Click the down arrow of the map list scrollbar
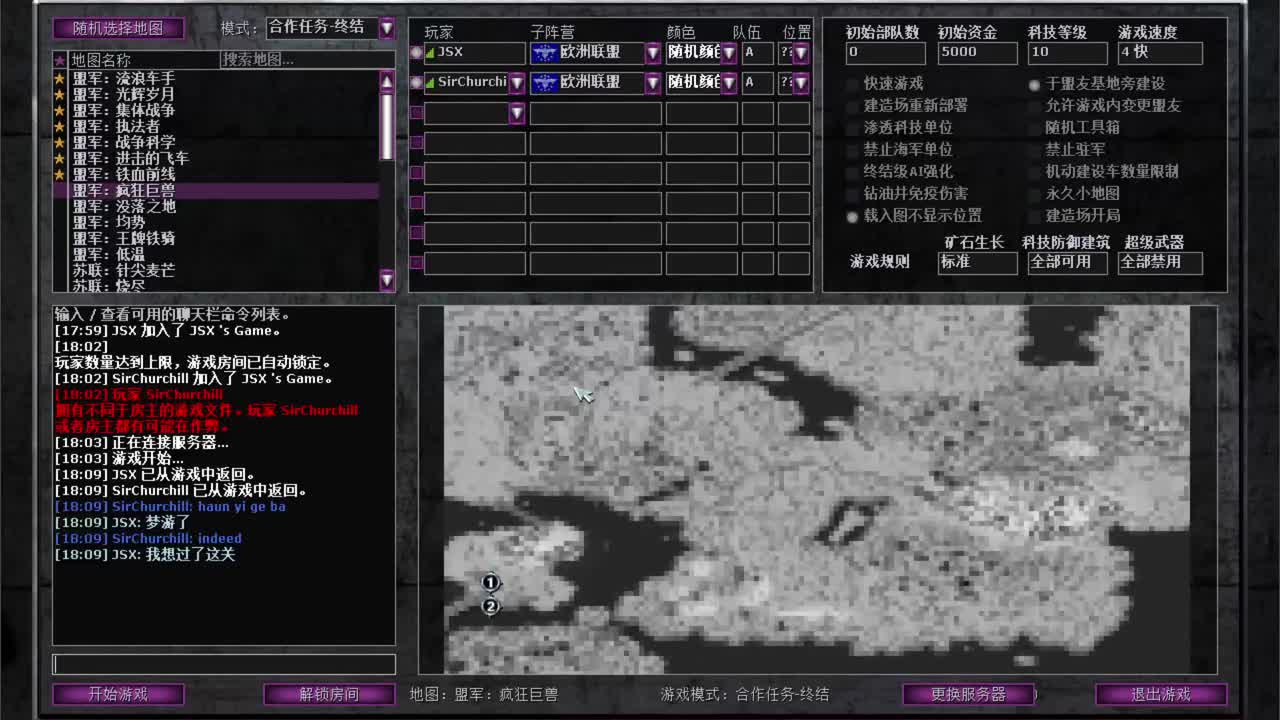 click(387, 281)
